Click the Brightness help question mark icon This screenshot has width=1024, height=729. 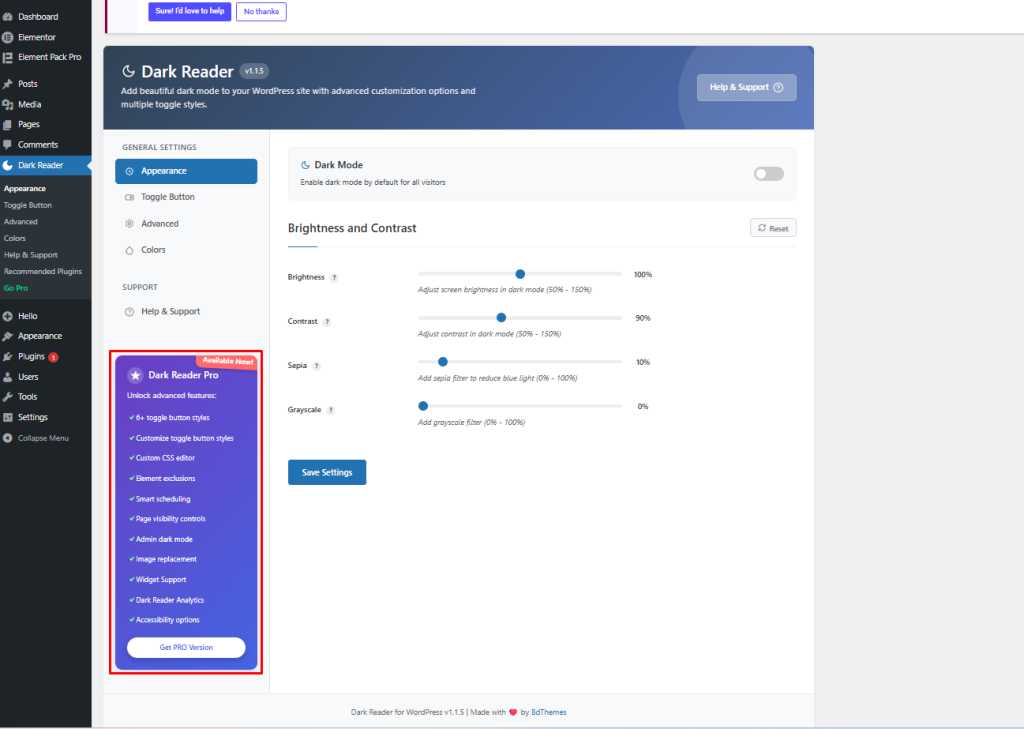[334, 278]
